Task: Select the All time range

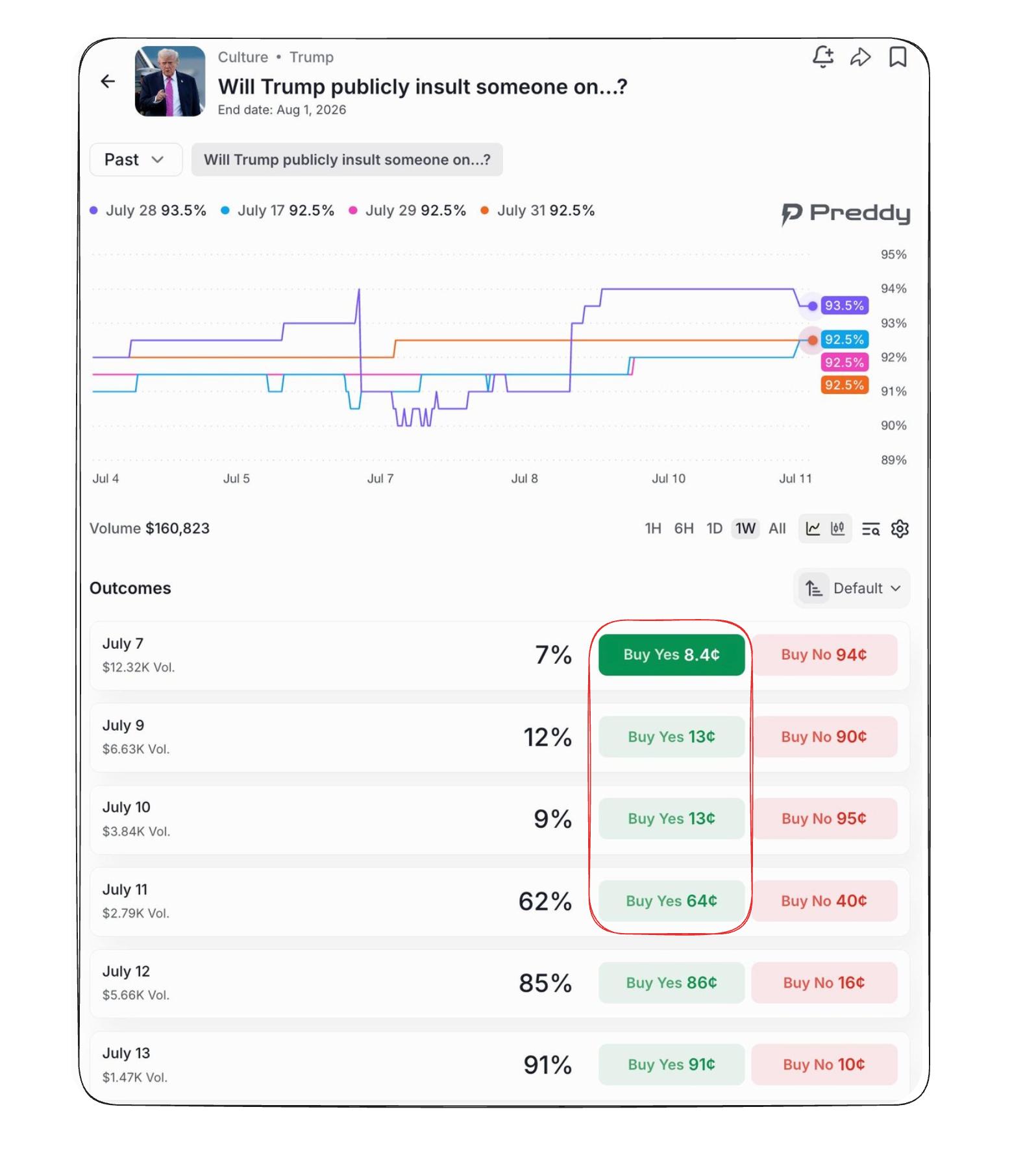Action: [x=777, y=529]
